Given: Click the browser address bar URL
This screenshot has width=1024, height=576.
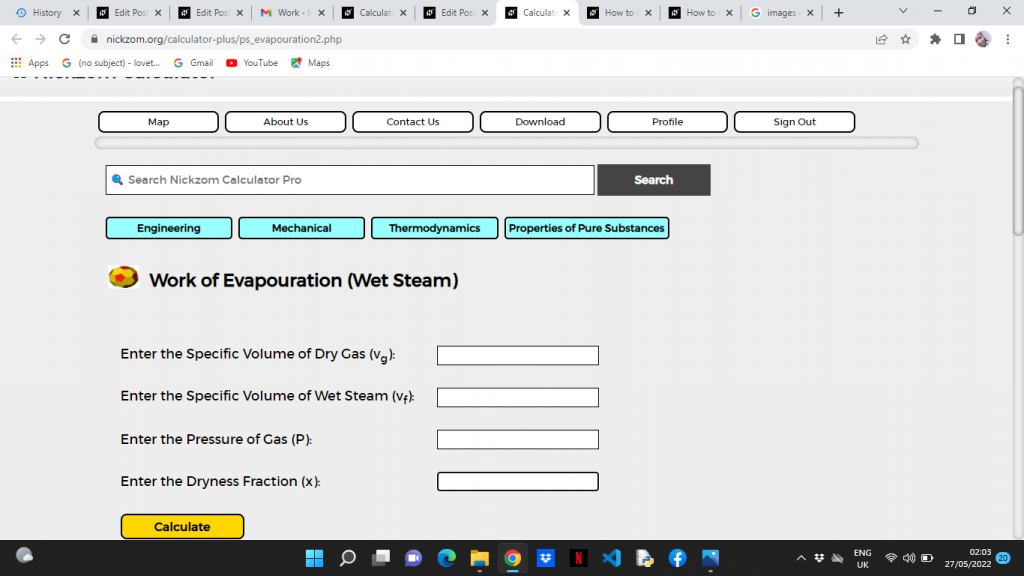Looking at the screenshot, I should coord(224,39).
